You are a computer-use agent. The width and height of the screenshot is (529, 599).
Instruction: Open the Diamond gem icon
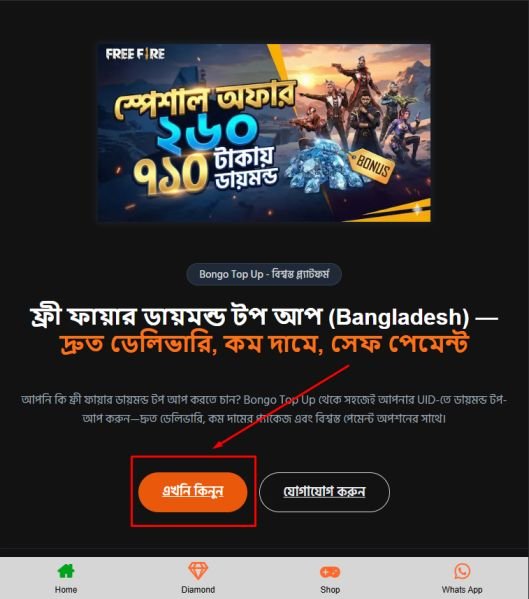click(198, 571)
